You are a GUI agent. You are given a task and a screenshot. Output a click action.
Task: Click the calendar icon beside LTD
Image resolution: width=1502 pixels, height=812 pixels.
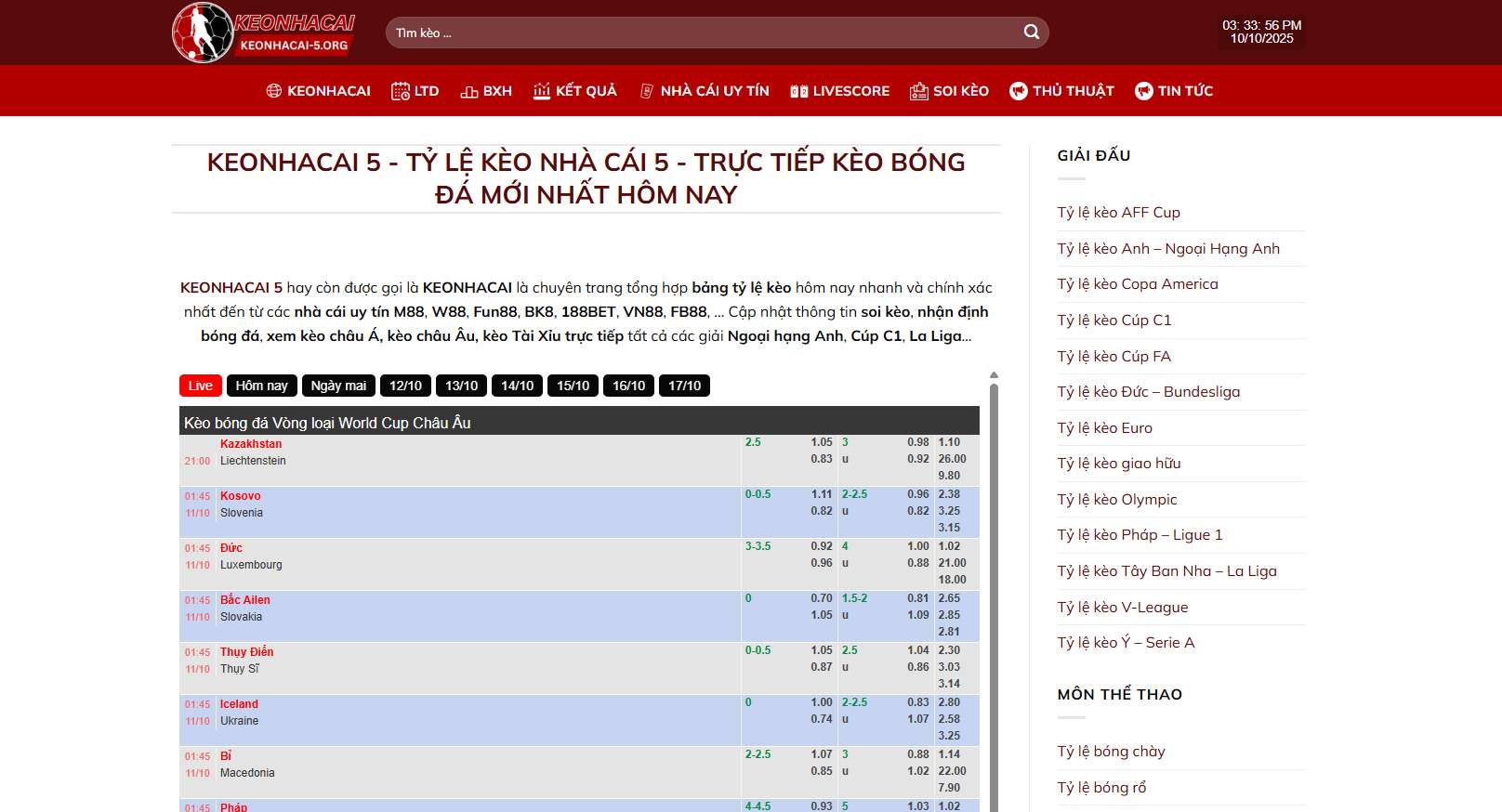click(401, 91)
